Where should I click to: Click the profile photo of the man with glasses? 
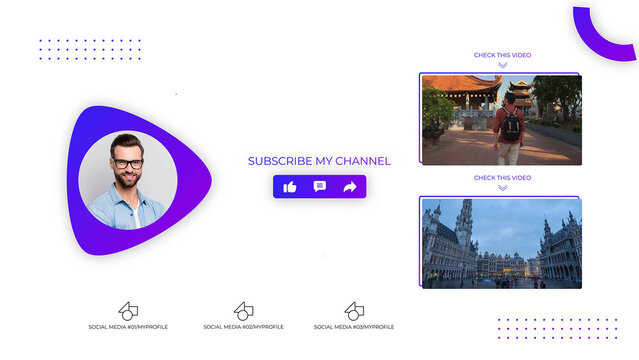coord(128,180)
